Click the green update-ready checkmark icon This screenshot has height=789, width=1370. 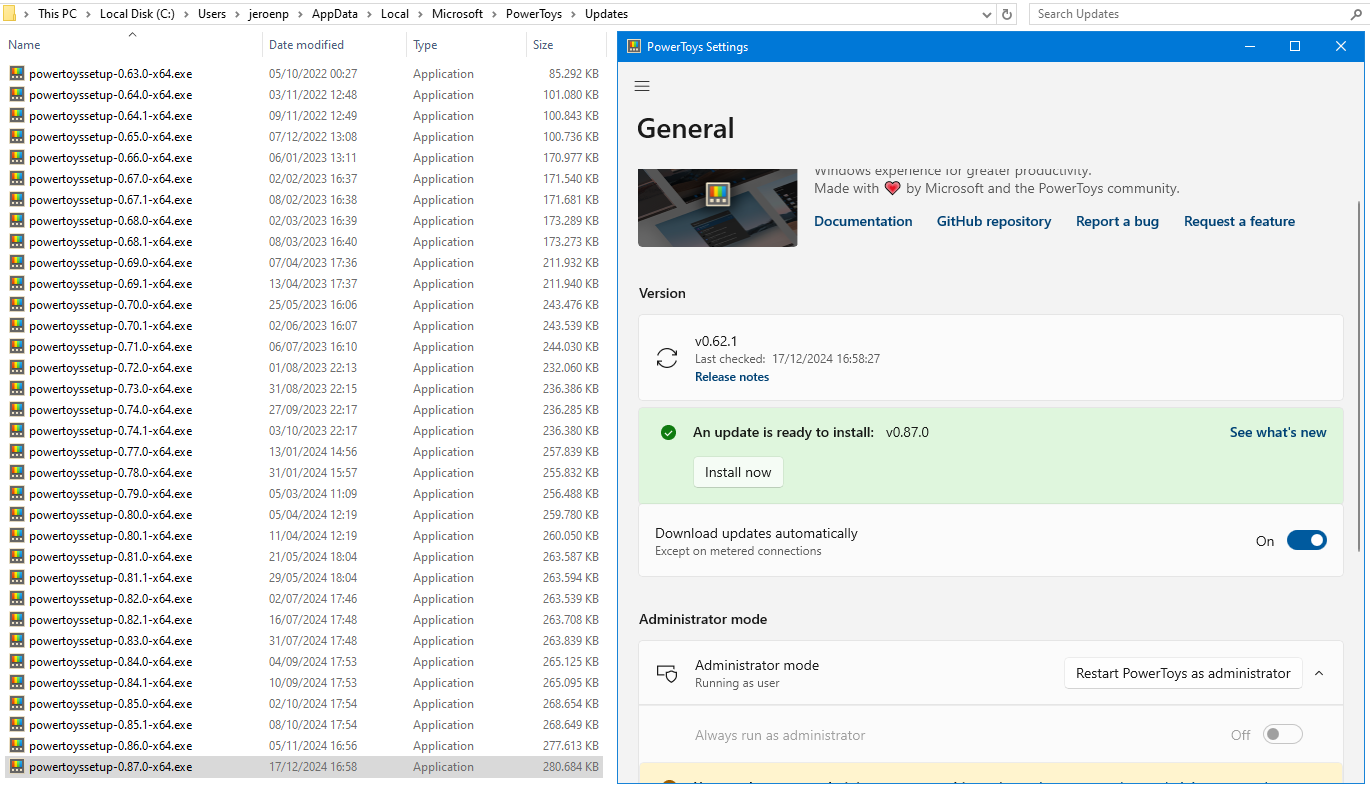coord(668,432)
